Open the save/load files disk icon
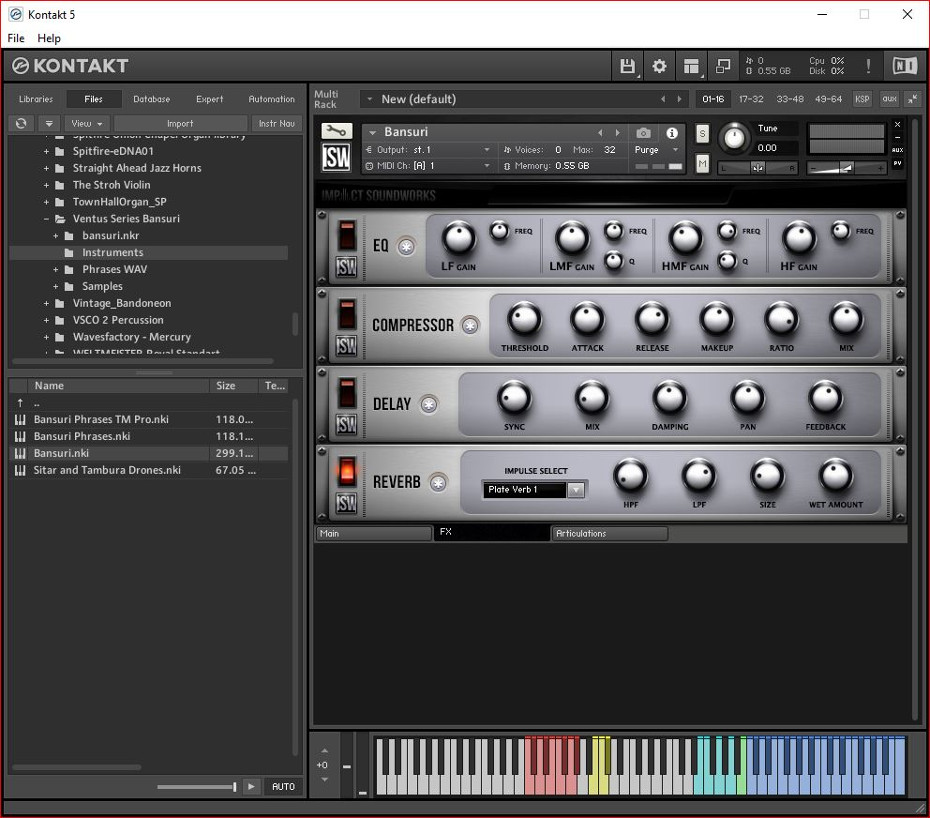Viewport: 930px width, 818px height. 627,66
